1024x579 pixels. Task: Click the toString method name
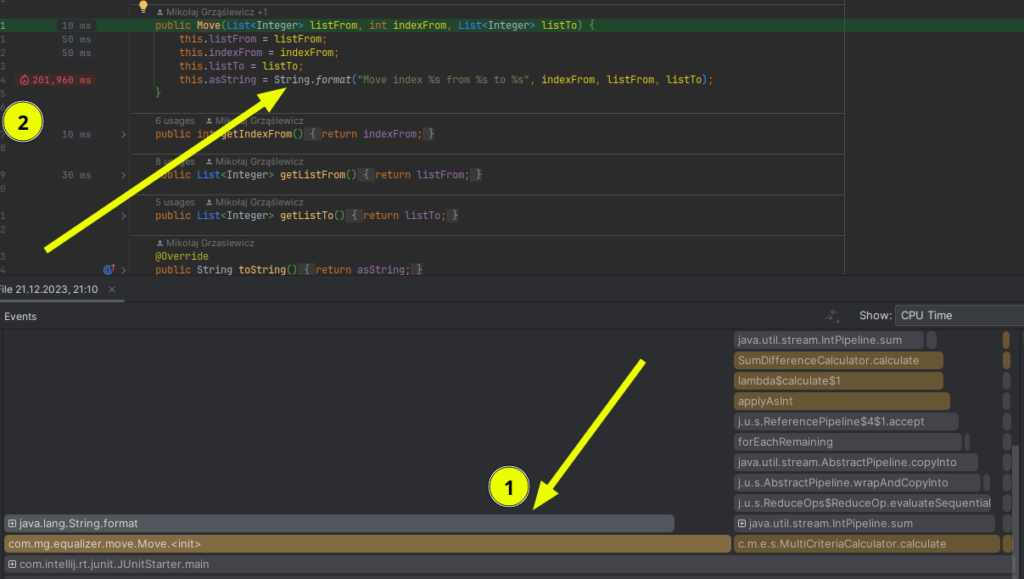262,270
